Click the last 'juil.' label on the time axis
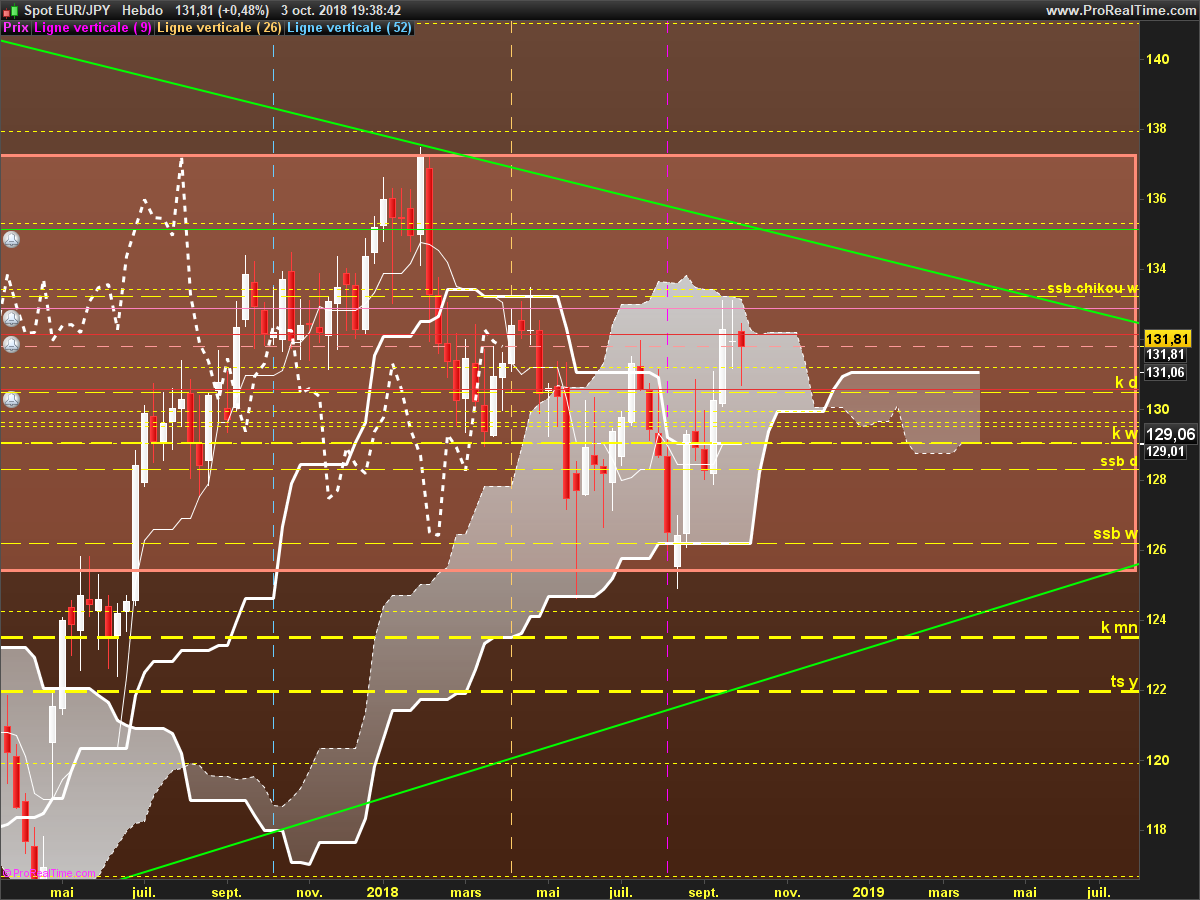This screenshot has height=900, width=1200. tap(1100, 891)
